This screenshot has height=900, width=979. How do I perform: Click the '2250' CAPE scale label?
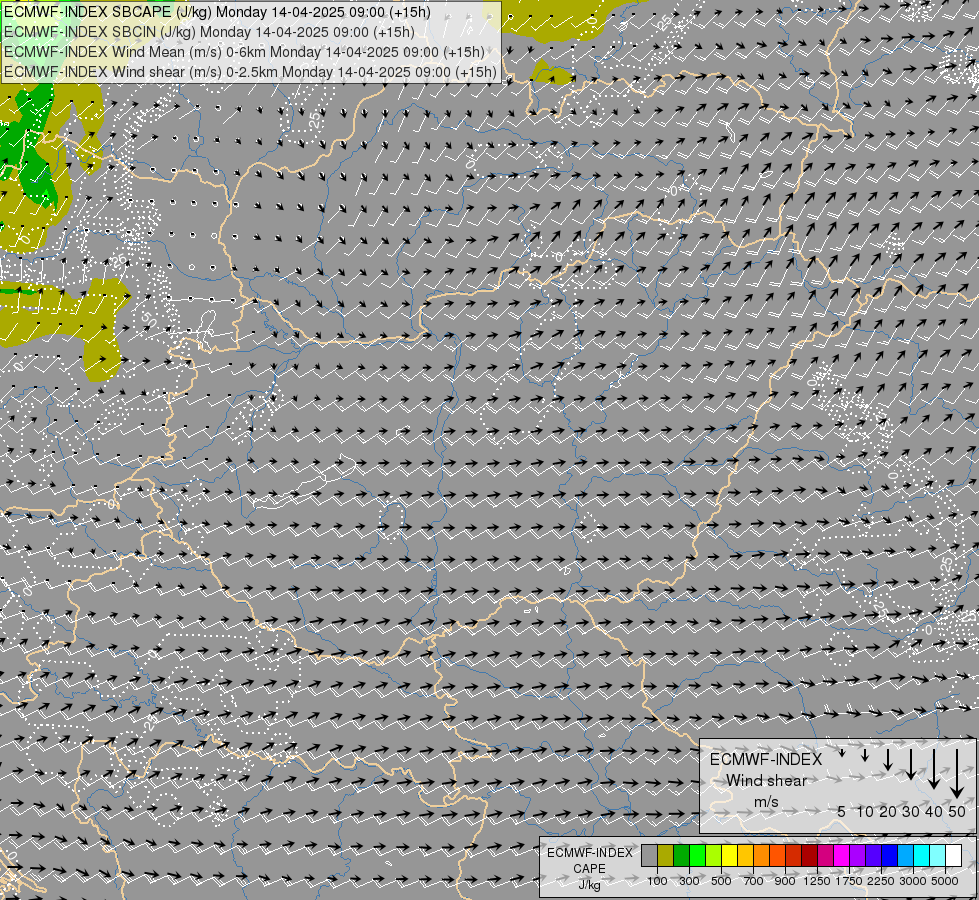(x=881, y=881)
